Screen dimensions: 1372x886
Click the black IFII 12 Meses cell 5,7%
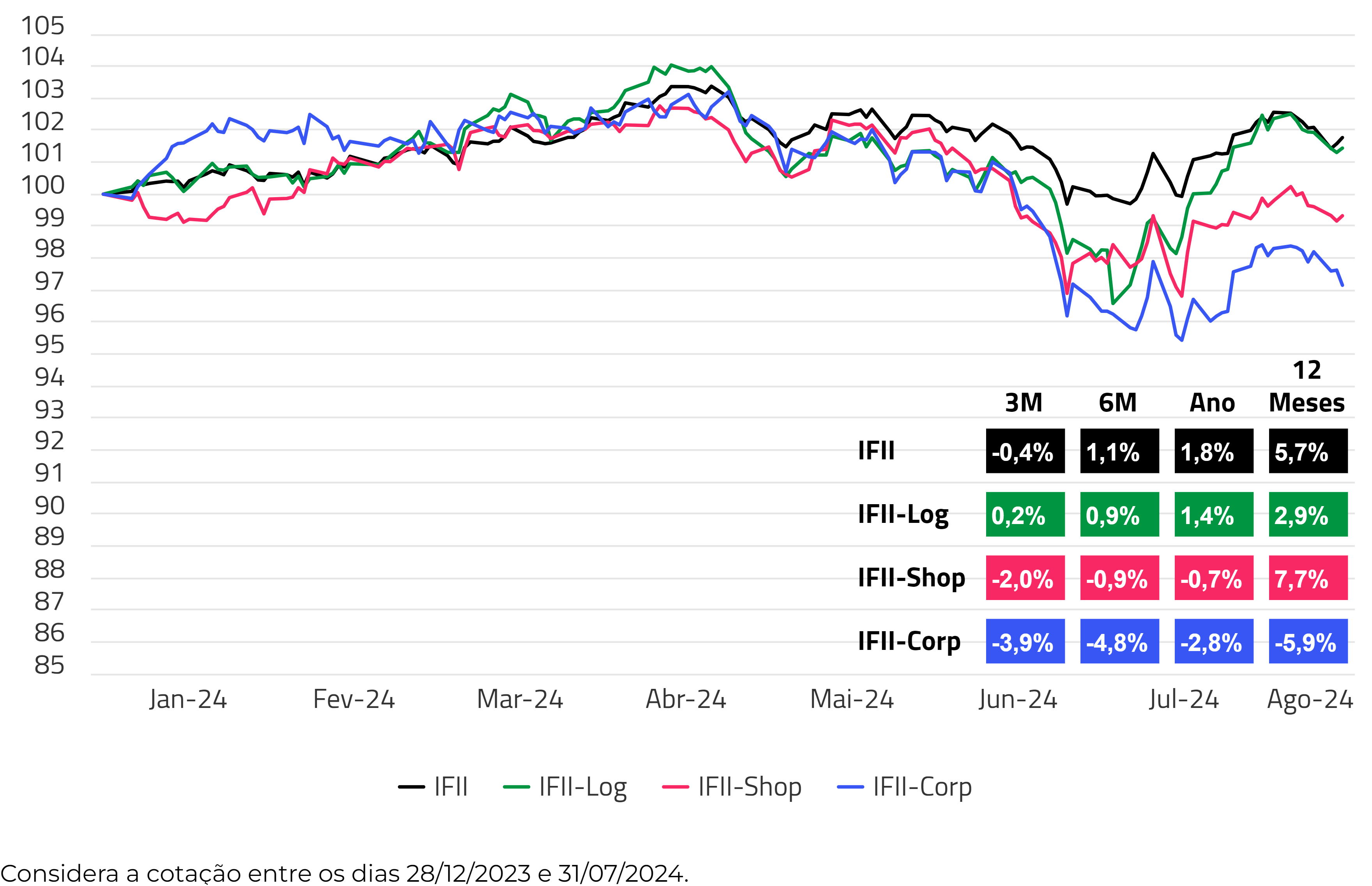pyautogui.click(x=1308, y=451)
